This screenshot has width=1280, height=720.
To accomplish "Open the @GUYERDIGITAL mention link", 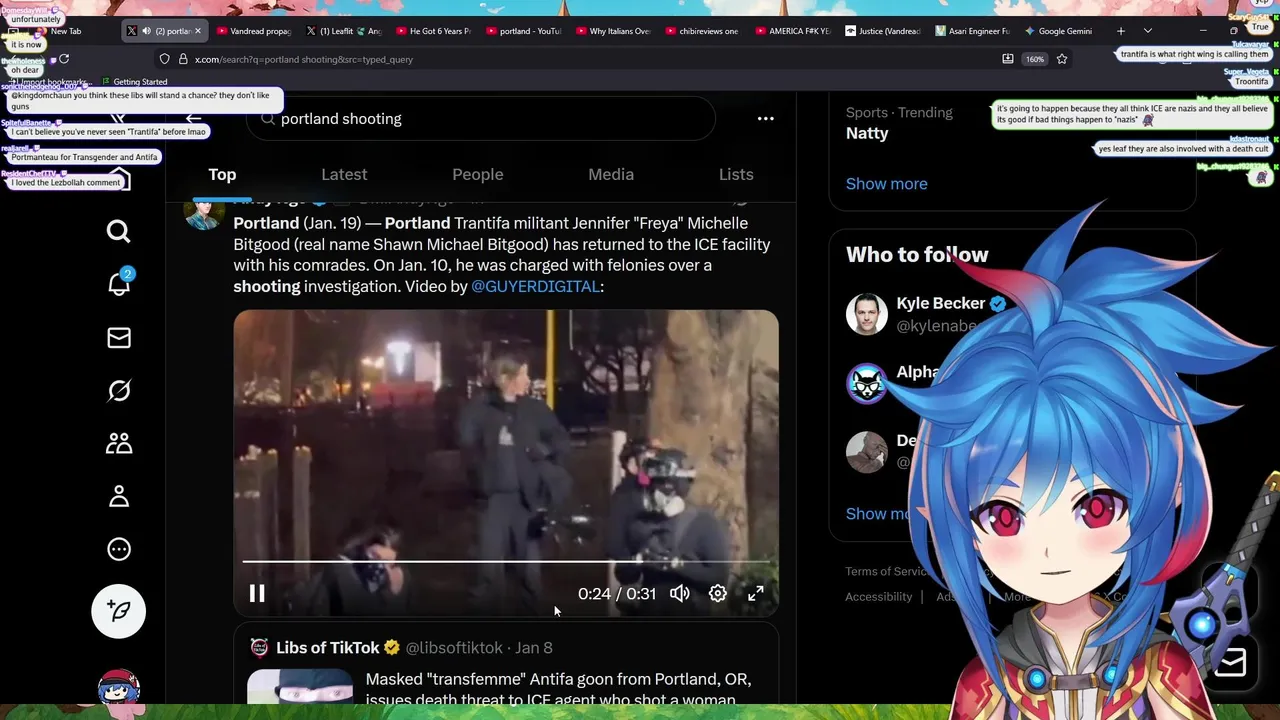I will 535,286.
